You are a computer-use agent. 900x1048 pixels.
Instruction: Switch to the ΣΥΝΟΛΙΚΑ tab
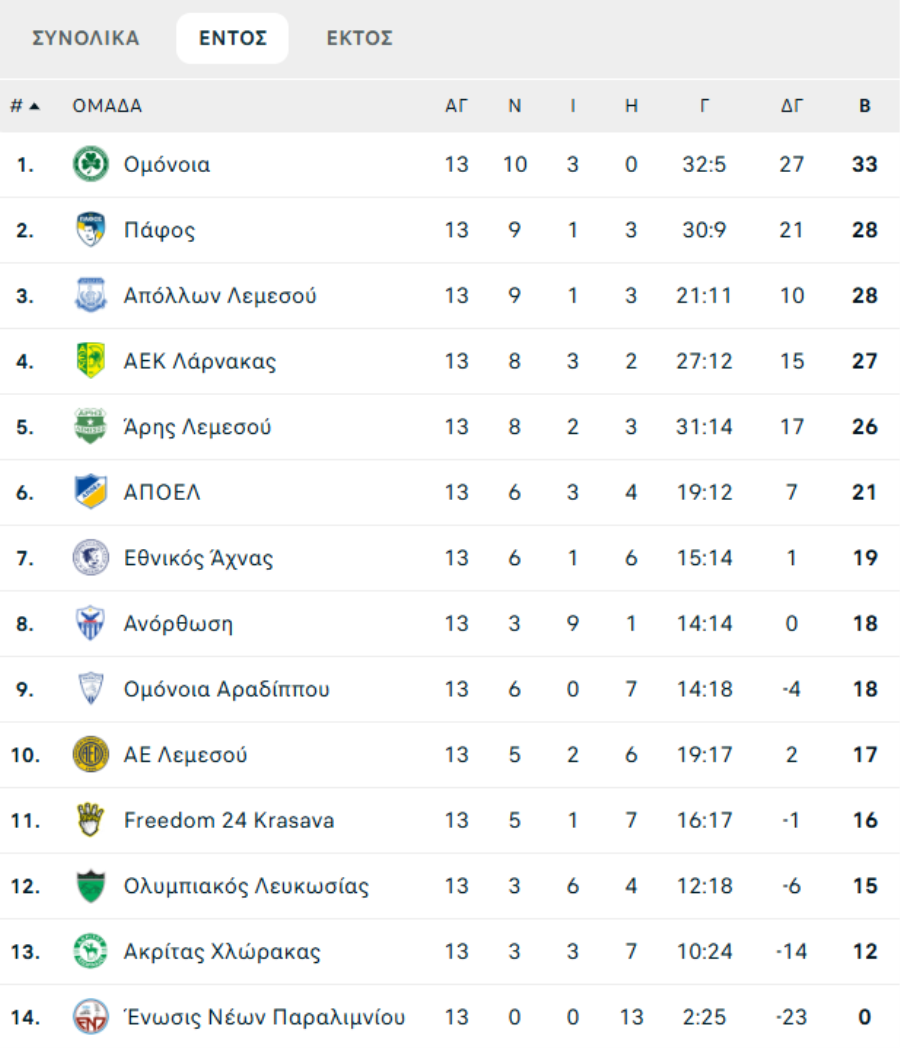pyautogui.click(x=86, y=39)
